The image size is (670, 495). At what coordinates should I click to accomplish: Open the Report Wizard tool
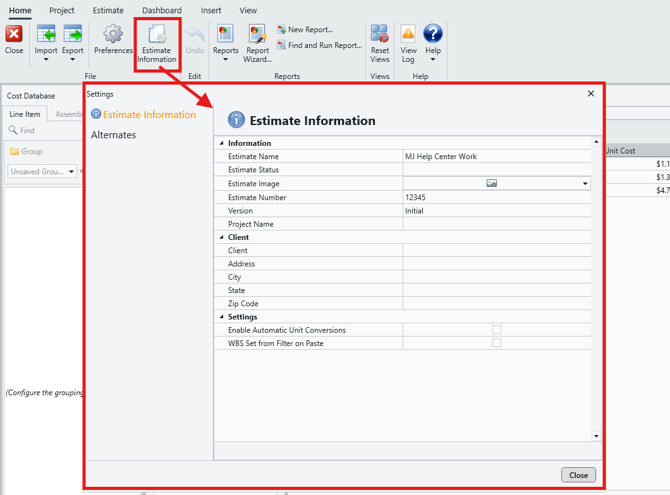(x=257, y=36)
